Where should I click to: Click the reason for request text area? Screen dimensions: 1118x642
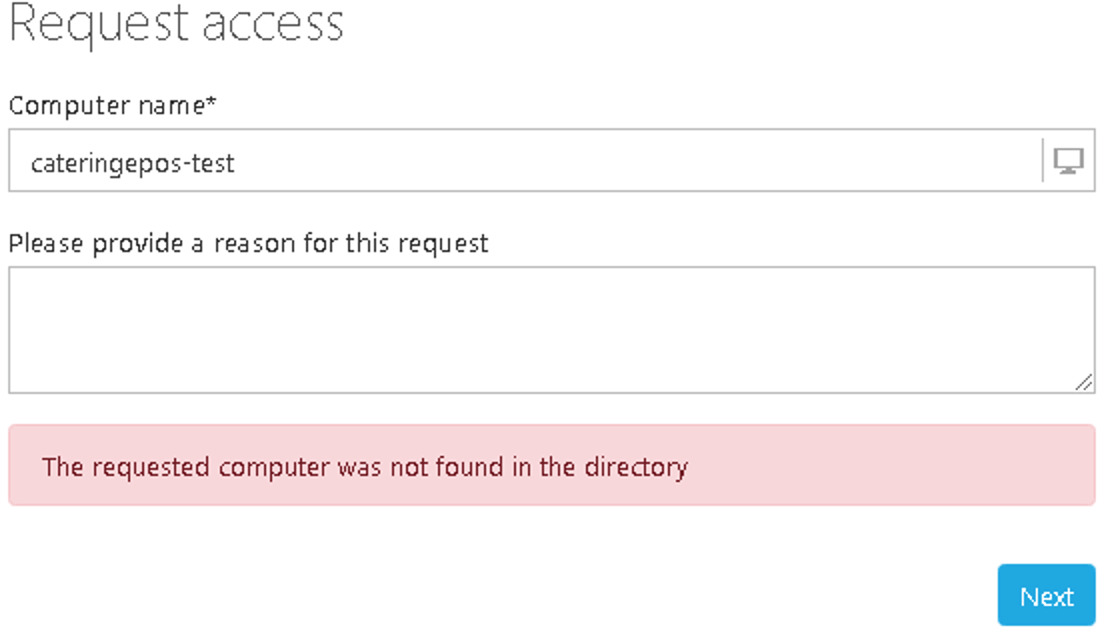click(500, 325)
